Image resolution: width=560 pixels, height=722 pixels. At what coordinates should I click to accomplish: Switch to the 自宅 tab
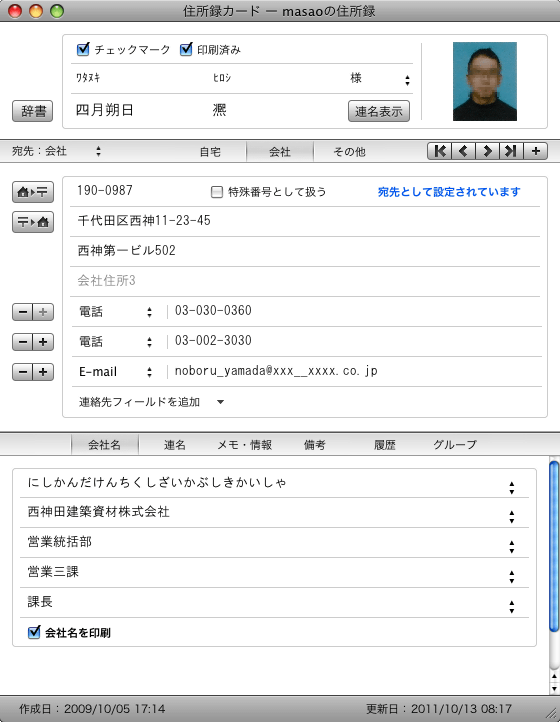(x=210, y=151)
